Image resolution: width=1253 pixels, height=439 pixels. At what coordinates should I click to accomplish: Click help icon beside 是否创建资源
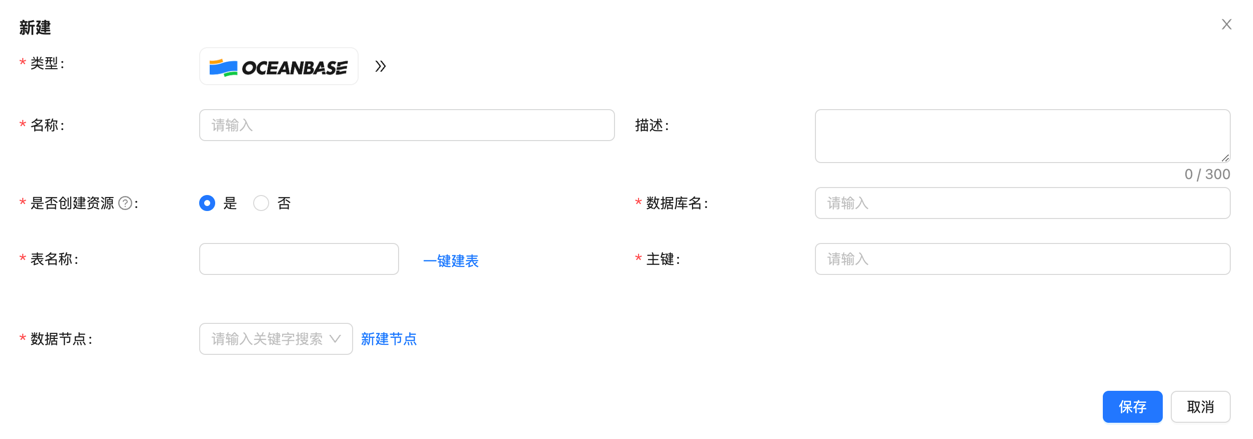coord(125,203)
